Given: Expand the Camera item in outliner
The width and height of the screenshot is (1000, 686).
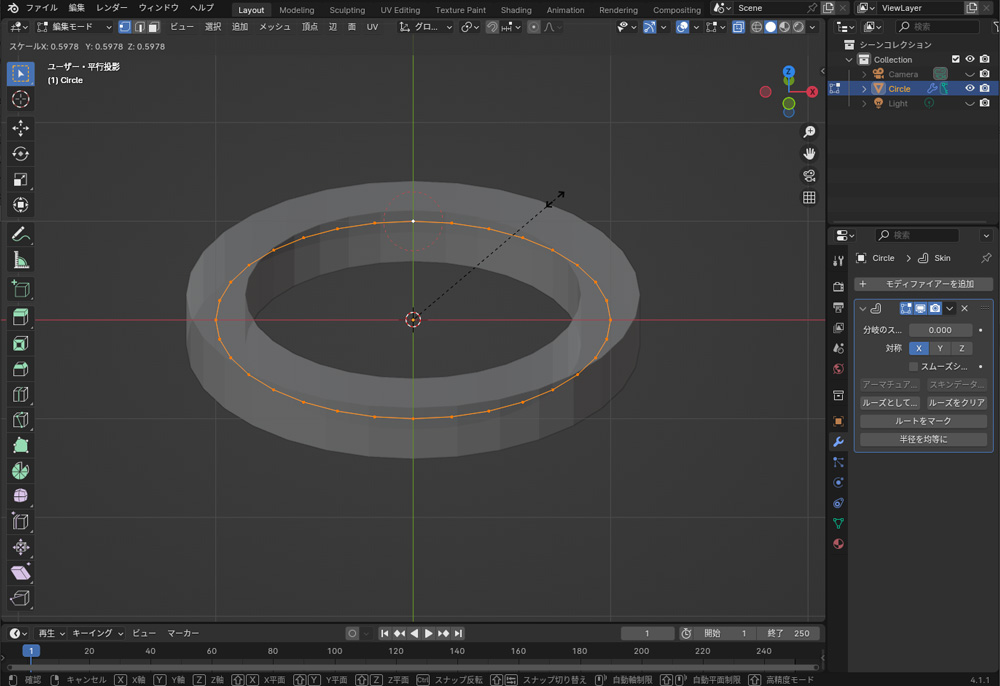Looking at the screenshot, I should click(865, 74).
